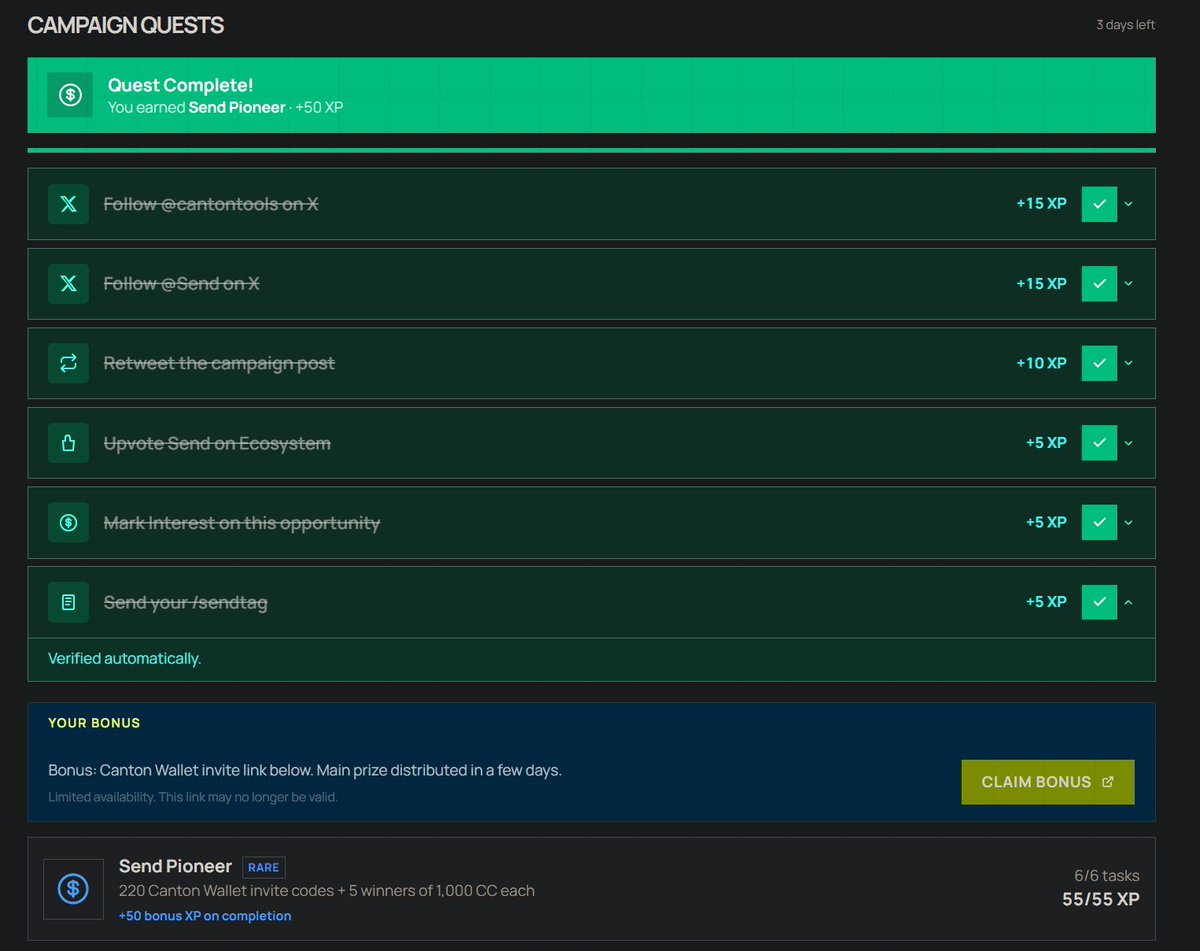The width and height of the screenshot is (1200, 951).
Task: Click the '3 days left' label
Action: coord(1126,25)
